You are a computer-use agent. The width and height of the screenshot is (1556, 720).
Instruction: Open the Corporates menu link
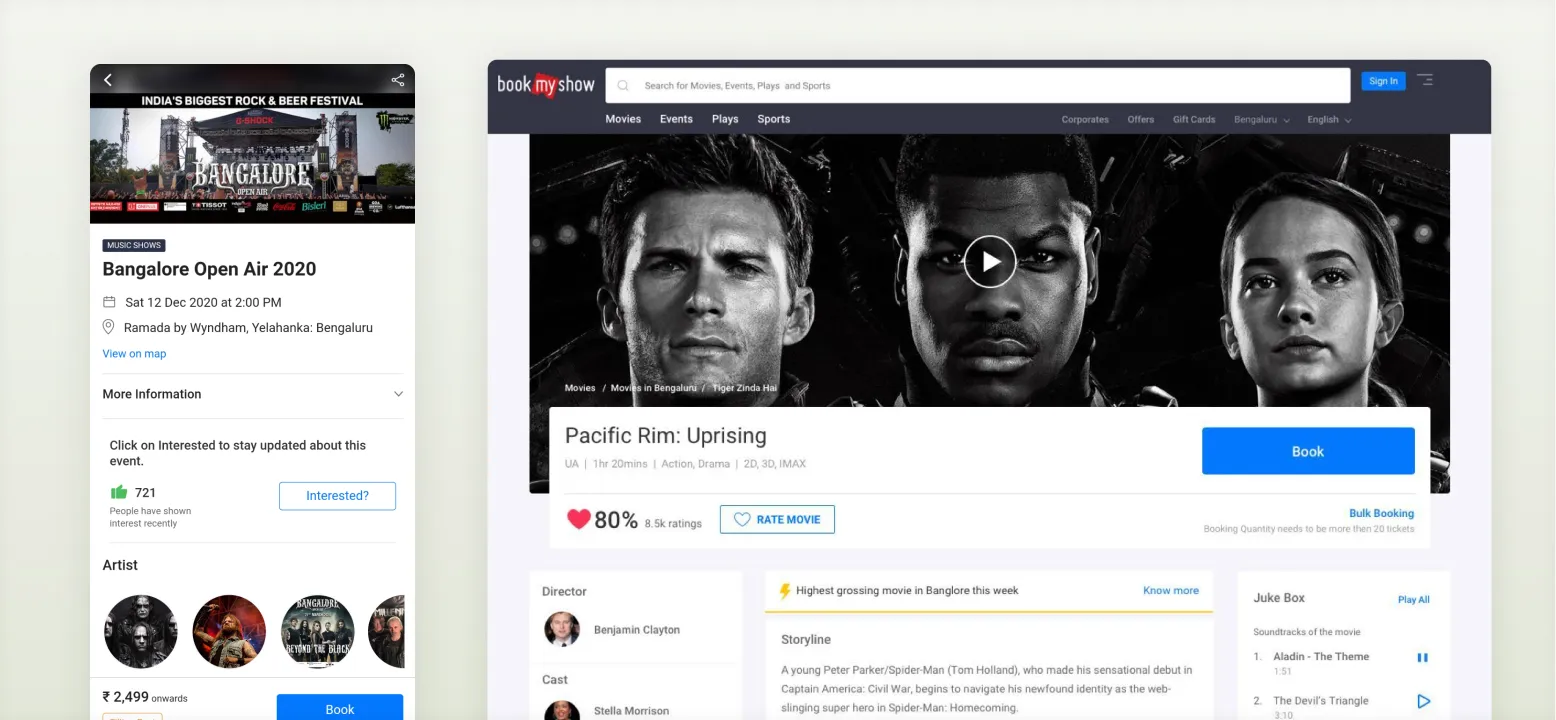coord(1085,120)
